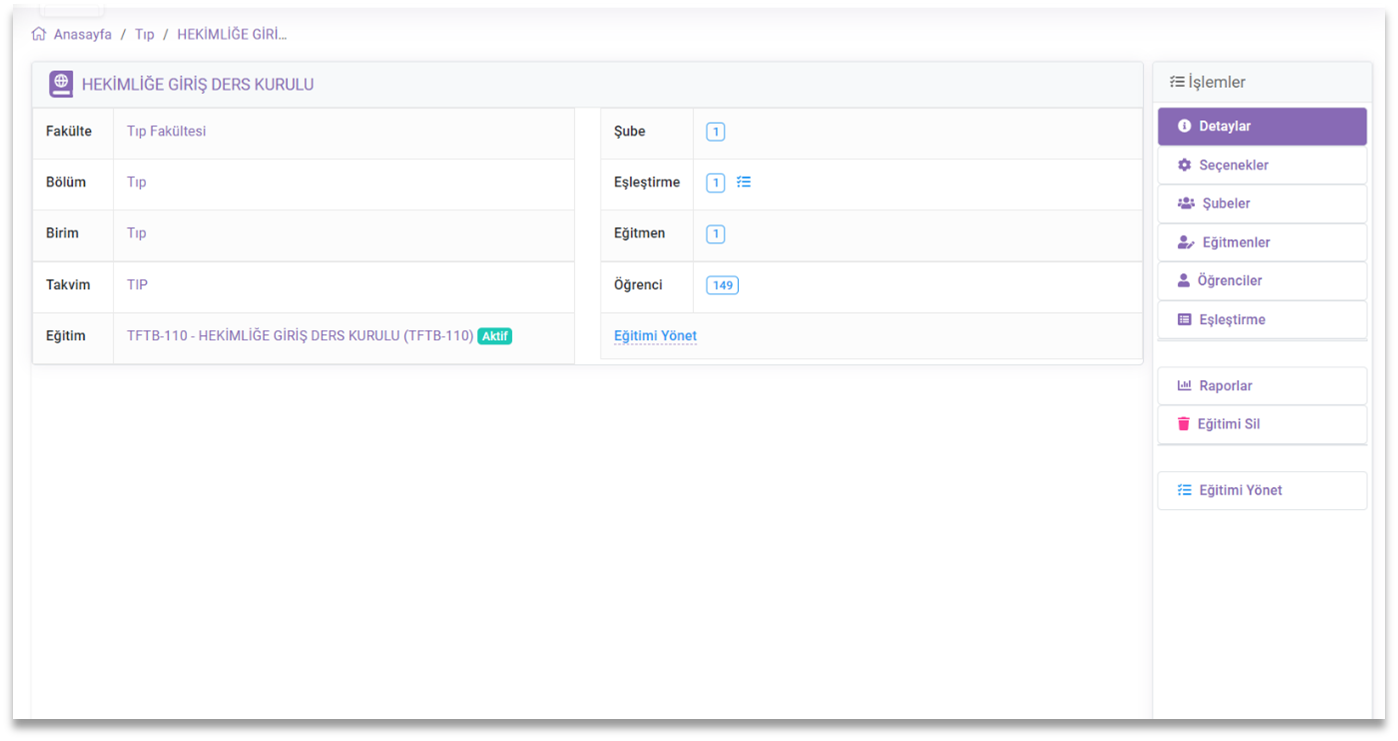This screenshot has width=1398, height=741.
Task: Open the Tıp Fakültesi faculty link
Action: pyautogui.click(x=166, y=131)
